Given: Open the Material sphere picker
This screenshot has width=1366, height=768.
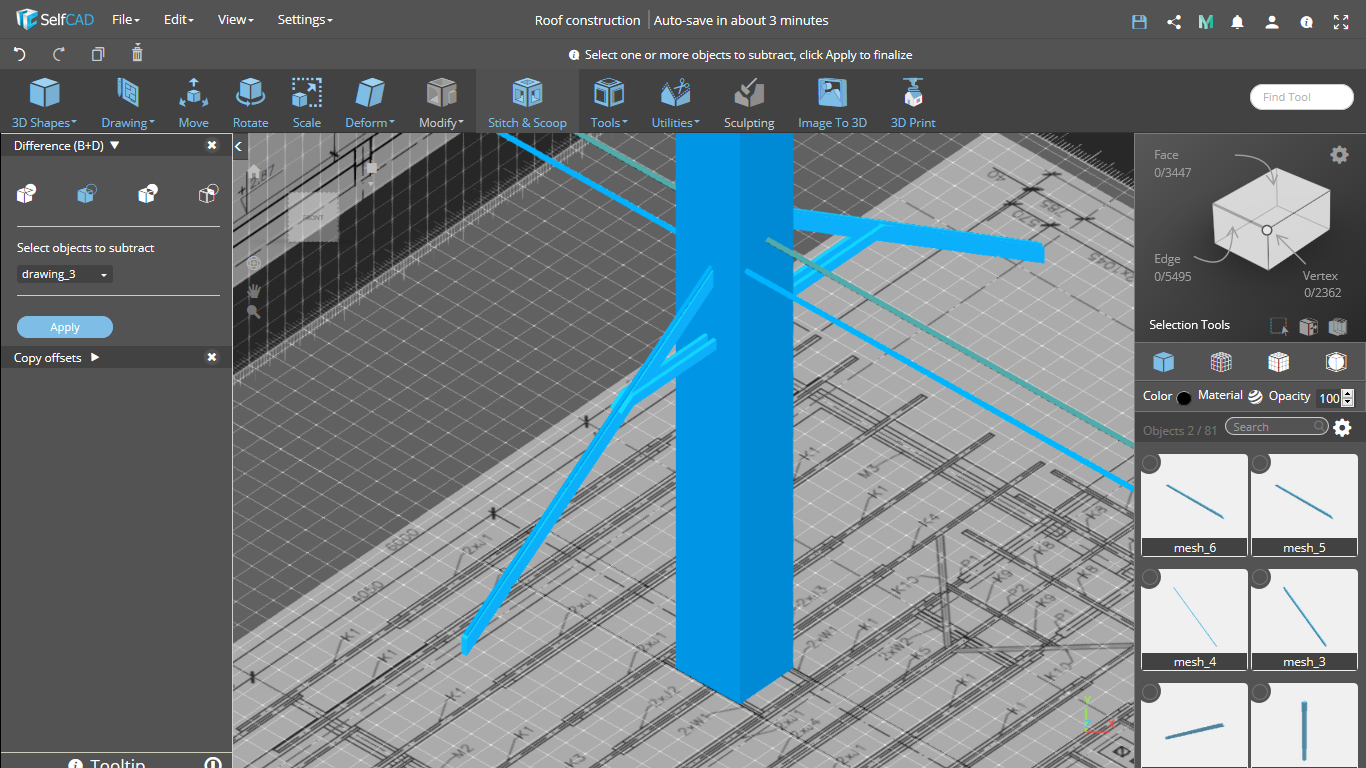Looking at the screenshot, I should click(1255, 397).
